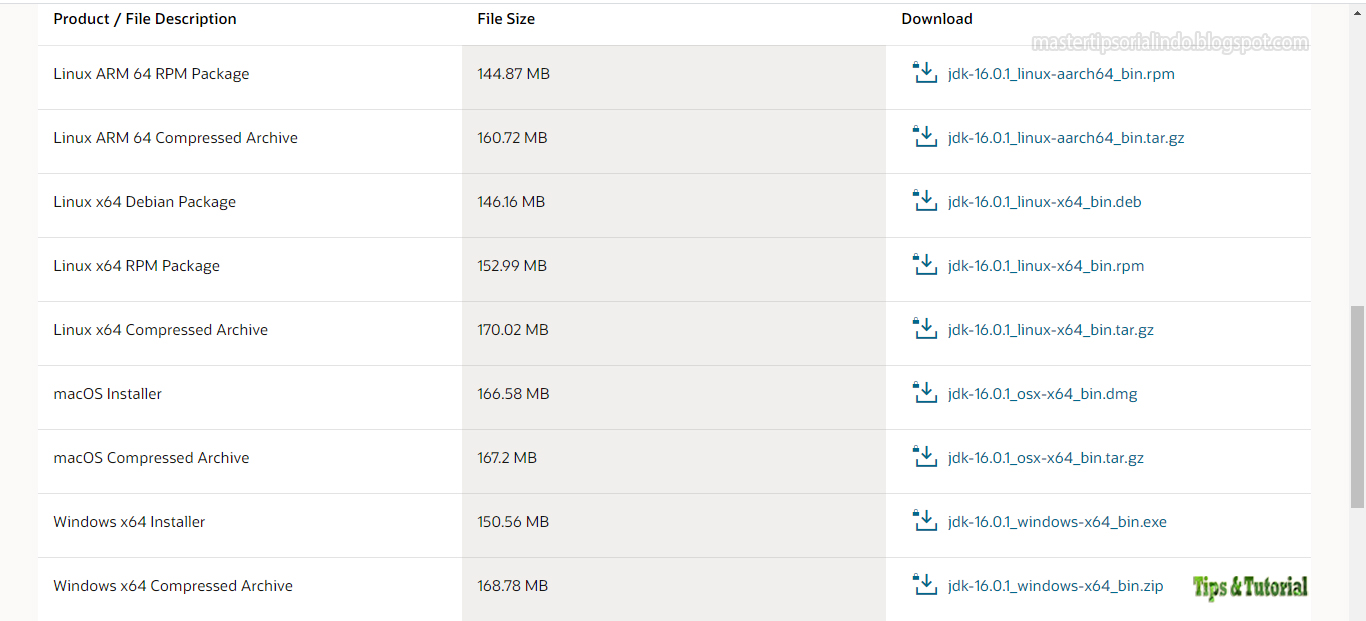Viewport: 1366px width, 621px height.
Task: Click download icon for osx-x64 tar.gz archive
Action: (x=925, y=457)
